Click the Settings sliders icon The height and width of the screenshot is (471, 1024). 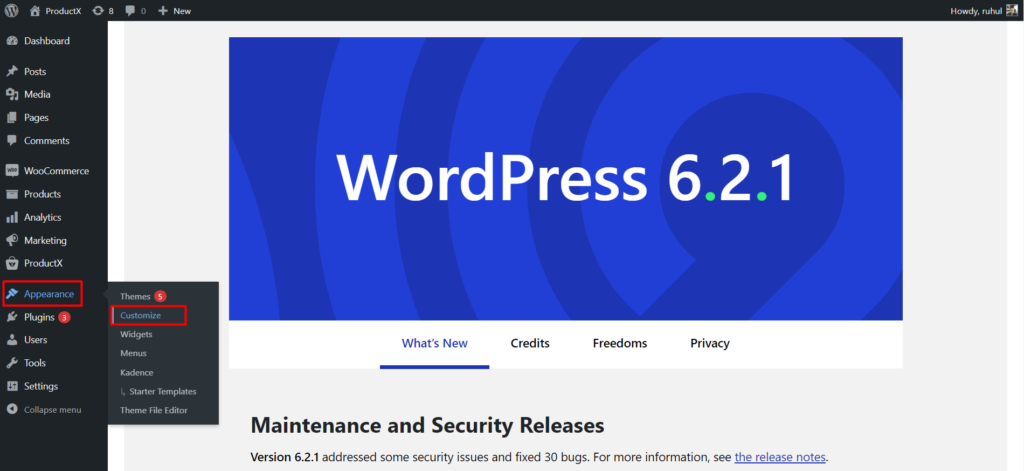(12, 386)
